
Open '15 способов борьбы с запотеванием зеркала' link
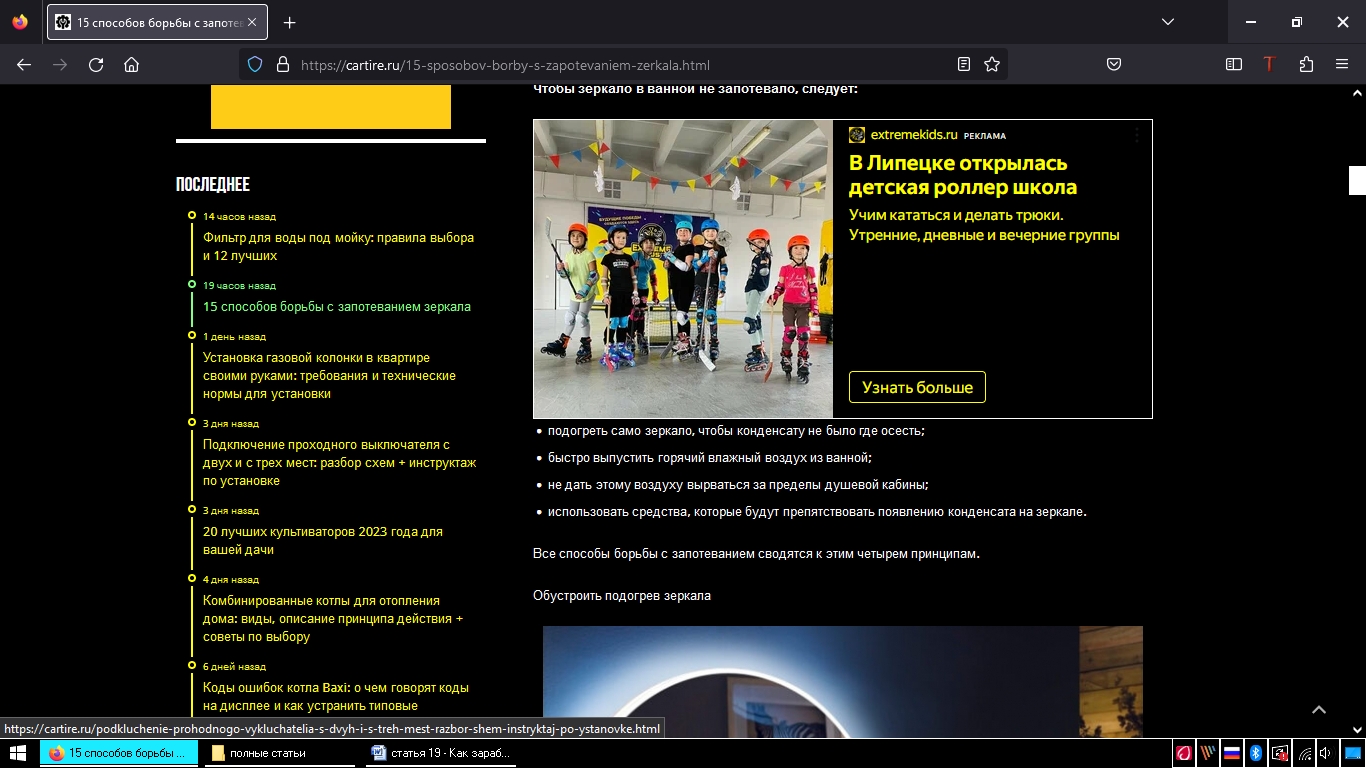pos(337,307)
